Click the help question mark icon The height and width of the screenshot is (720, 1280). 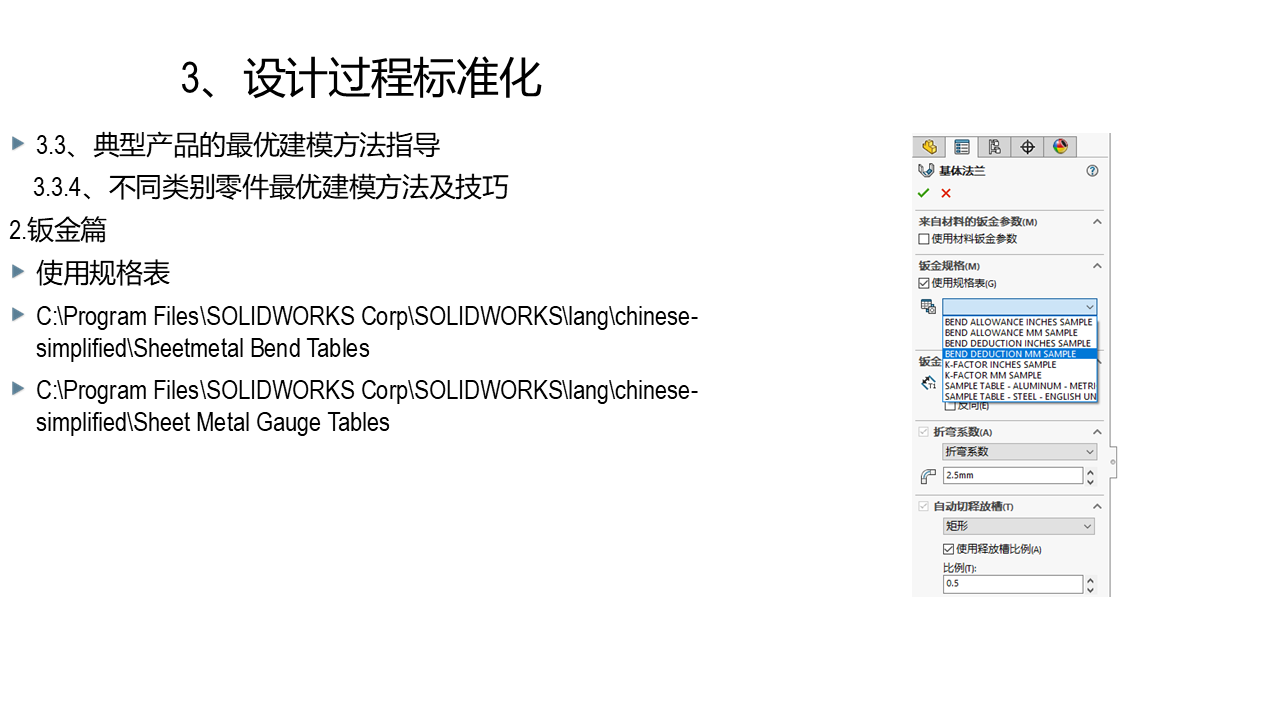(1092, 171)
